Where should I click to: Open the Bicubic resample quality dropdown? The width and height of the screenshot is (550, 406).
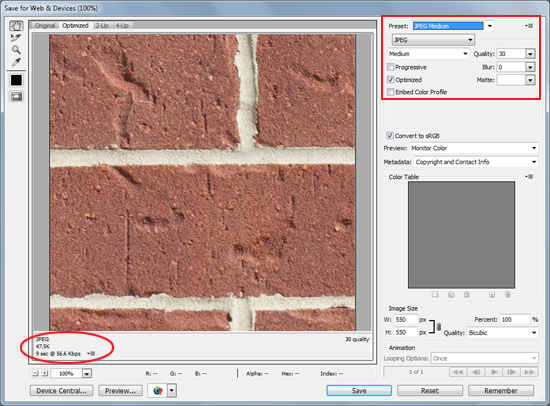[502, 332]
